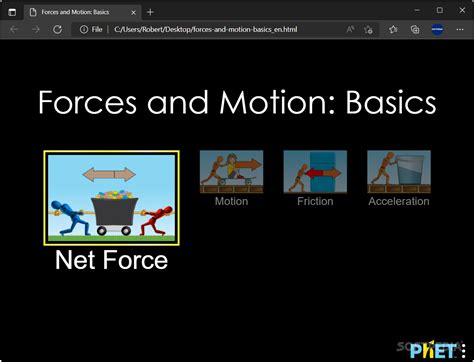Open the Net Force simulation screen
This screenshot has width=474, height=362.
point(112,198)
